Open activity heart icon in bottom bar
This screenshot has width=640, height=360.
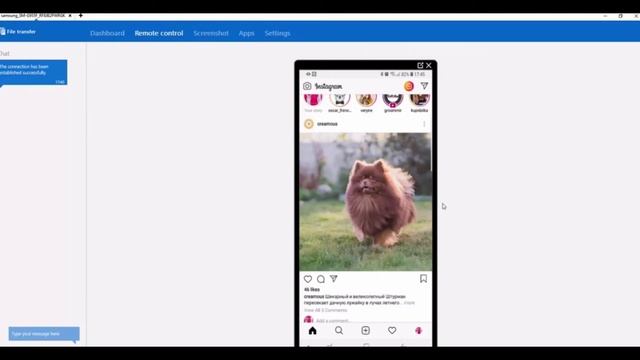point(392,331)
